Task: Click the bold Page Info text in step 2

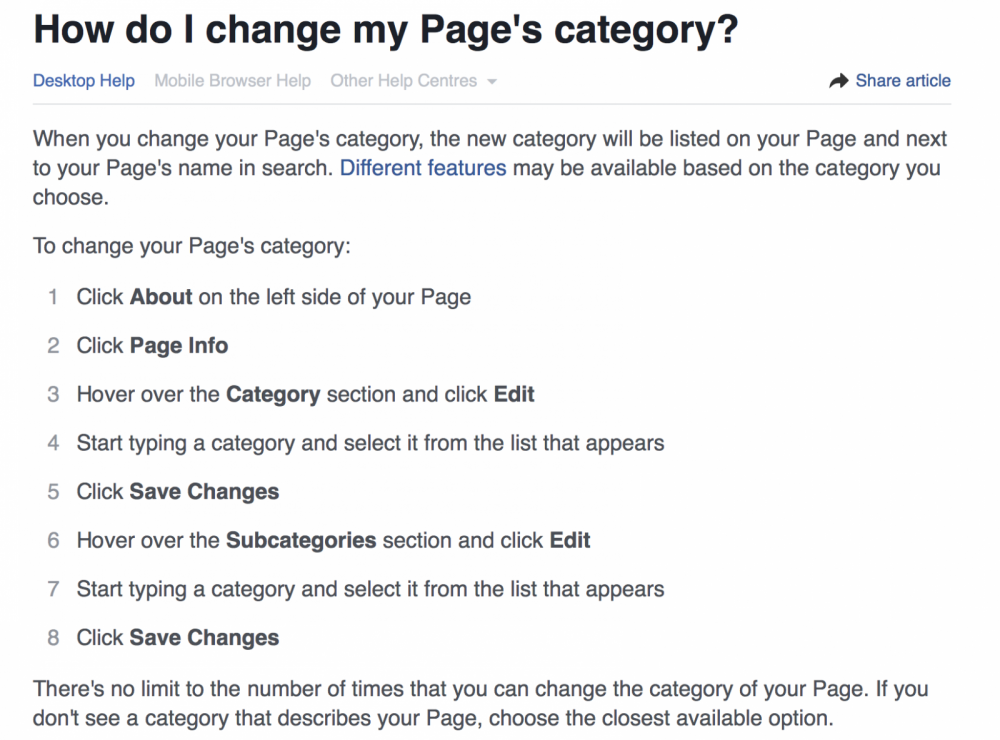Action: tap(179, 346)
